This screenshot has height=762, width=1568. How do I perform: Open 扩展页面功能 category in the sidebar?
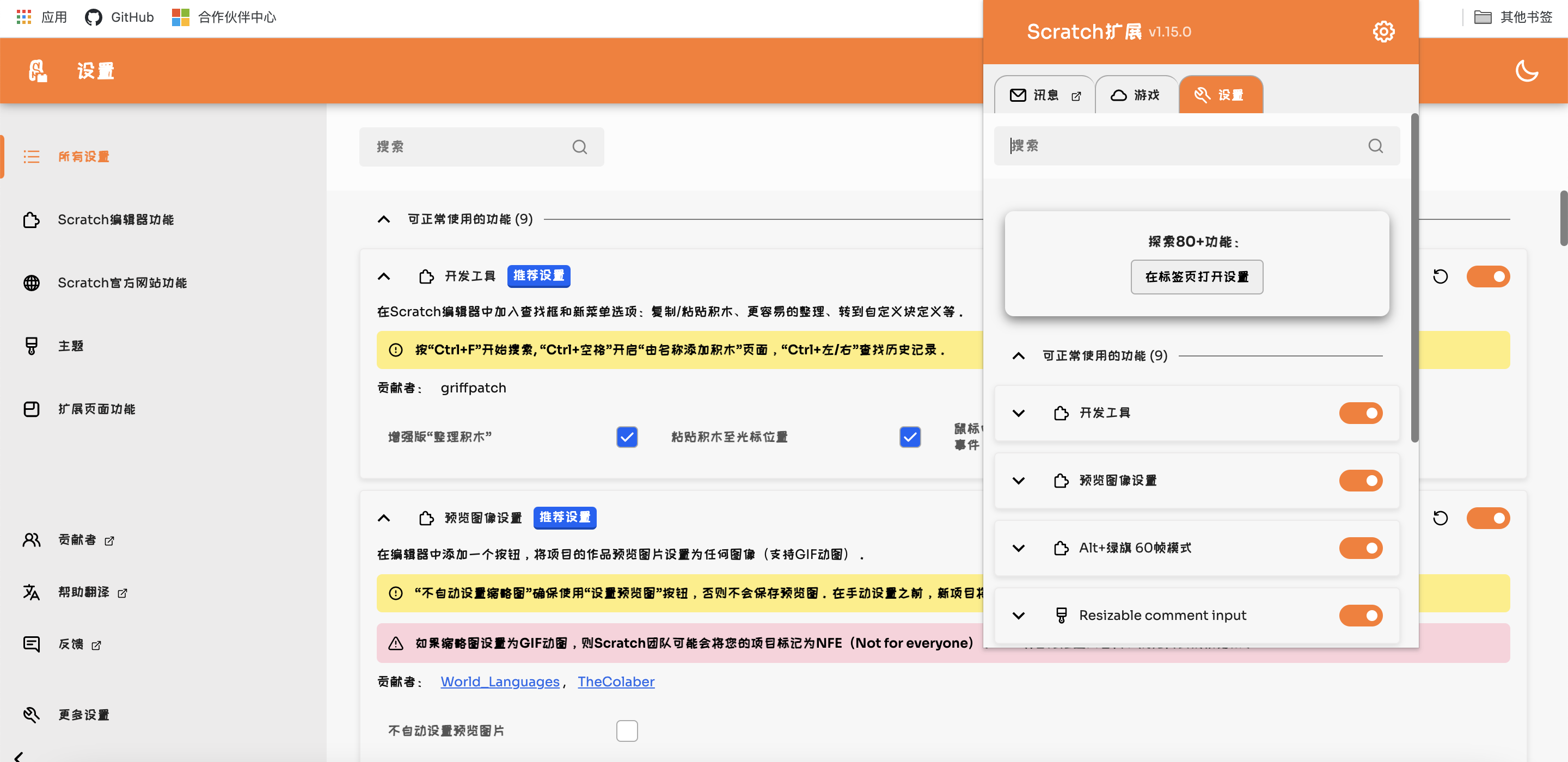(x=163, y=409)
